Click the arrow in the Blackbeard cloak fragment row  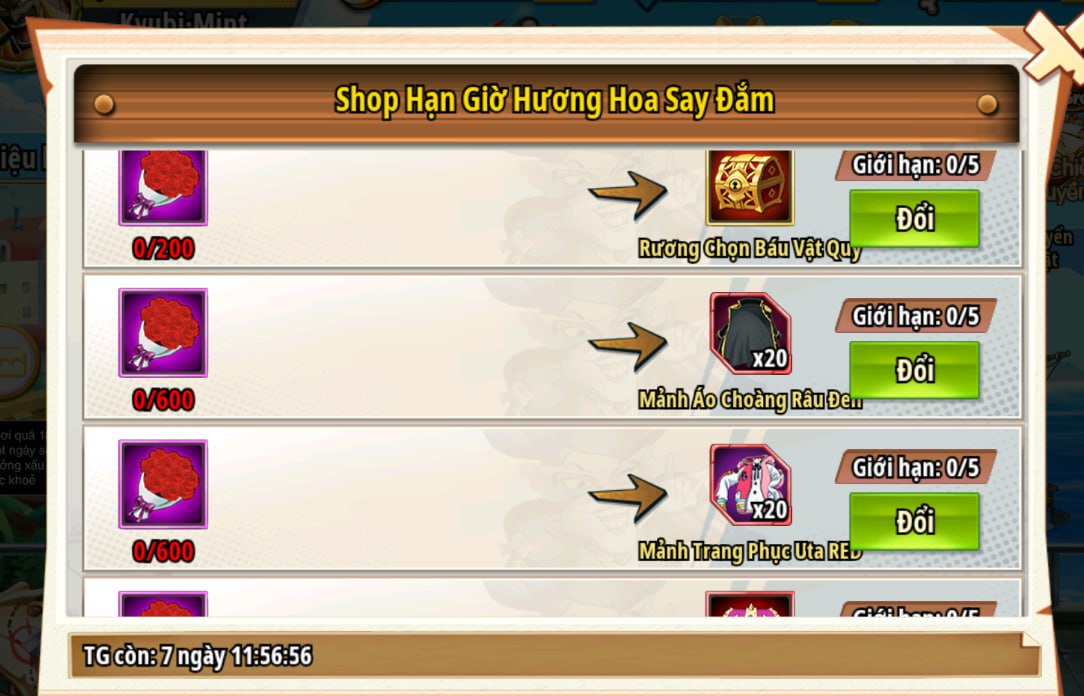pyautogui.click(x=628, y=346)
